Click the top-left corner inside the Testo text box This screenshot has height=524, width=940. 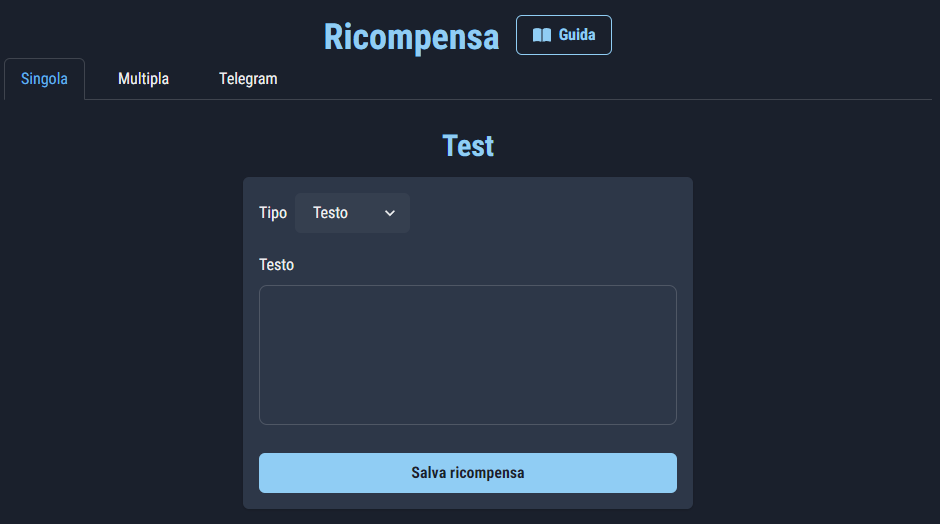coord(267,293)
